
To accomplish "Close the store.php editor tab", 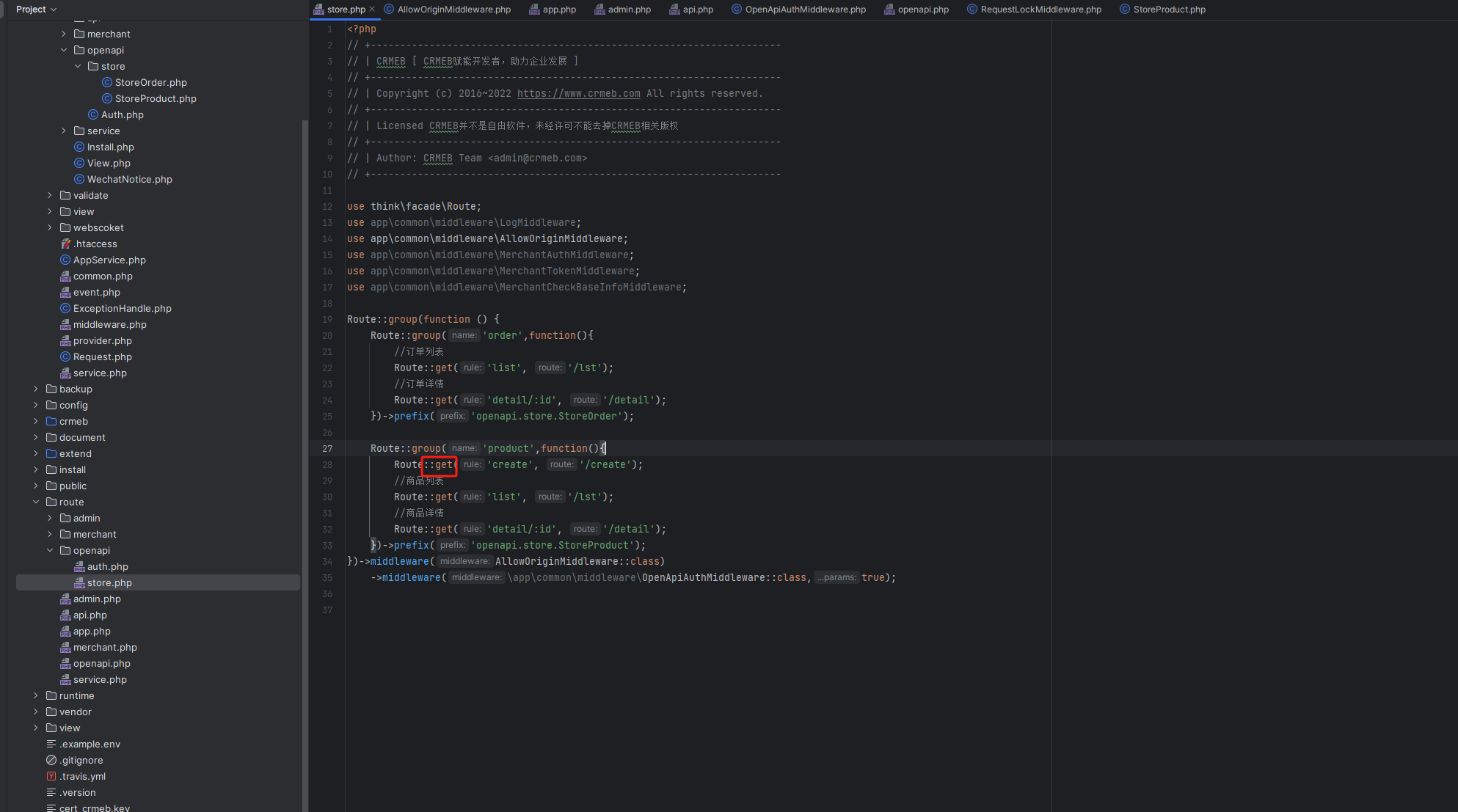I will click(x=372, y=10).
